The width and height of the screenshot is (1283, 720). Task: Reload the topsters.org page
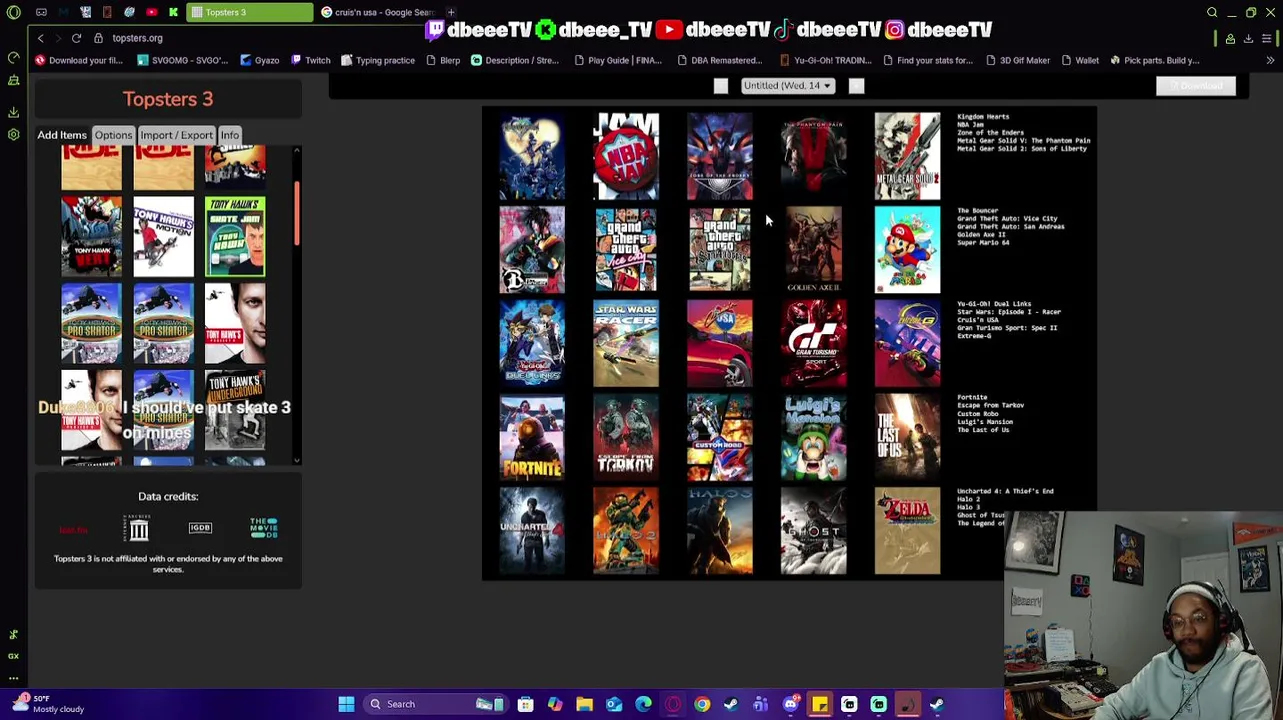[x=76, y=38]
